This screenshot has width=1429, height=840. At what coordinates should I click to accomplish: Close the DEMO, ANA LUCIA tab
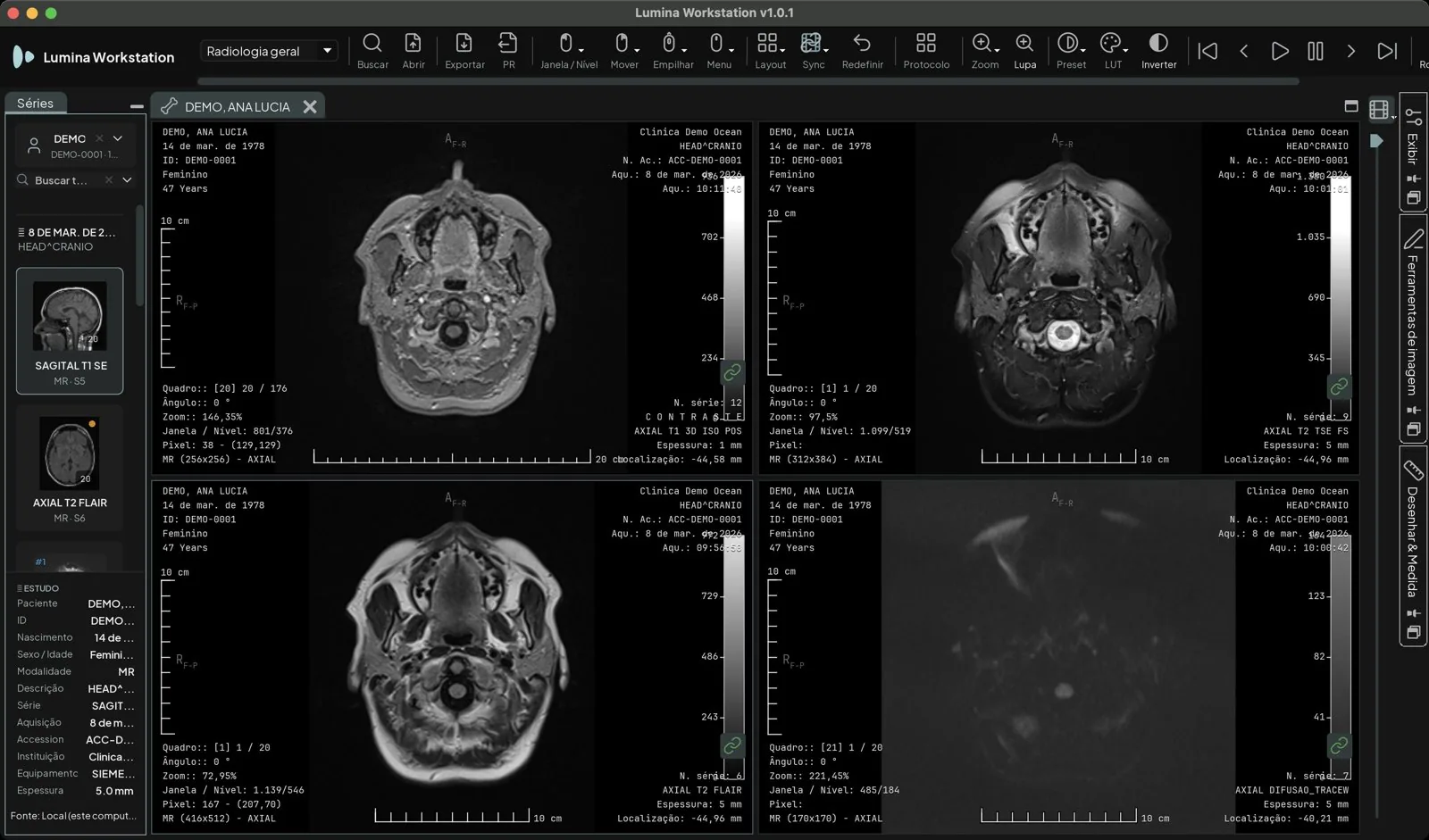[310, 106]
